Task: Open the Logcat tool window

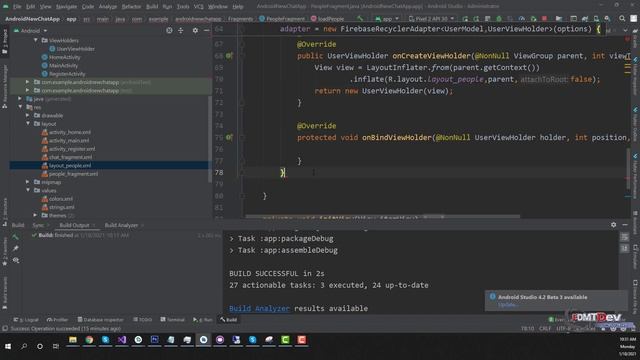Action: 26,320
